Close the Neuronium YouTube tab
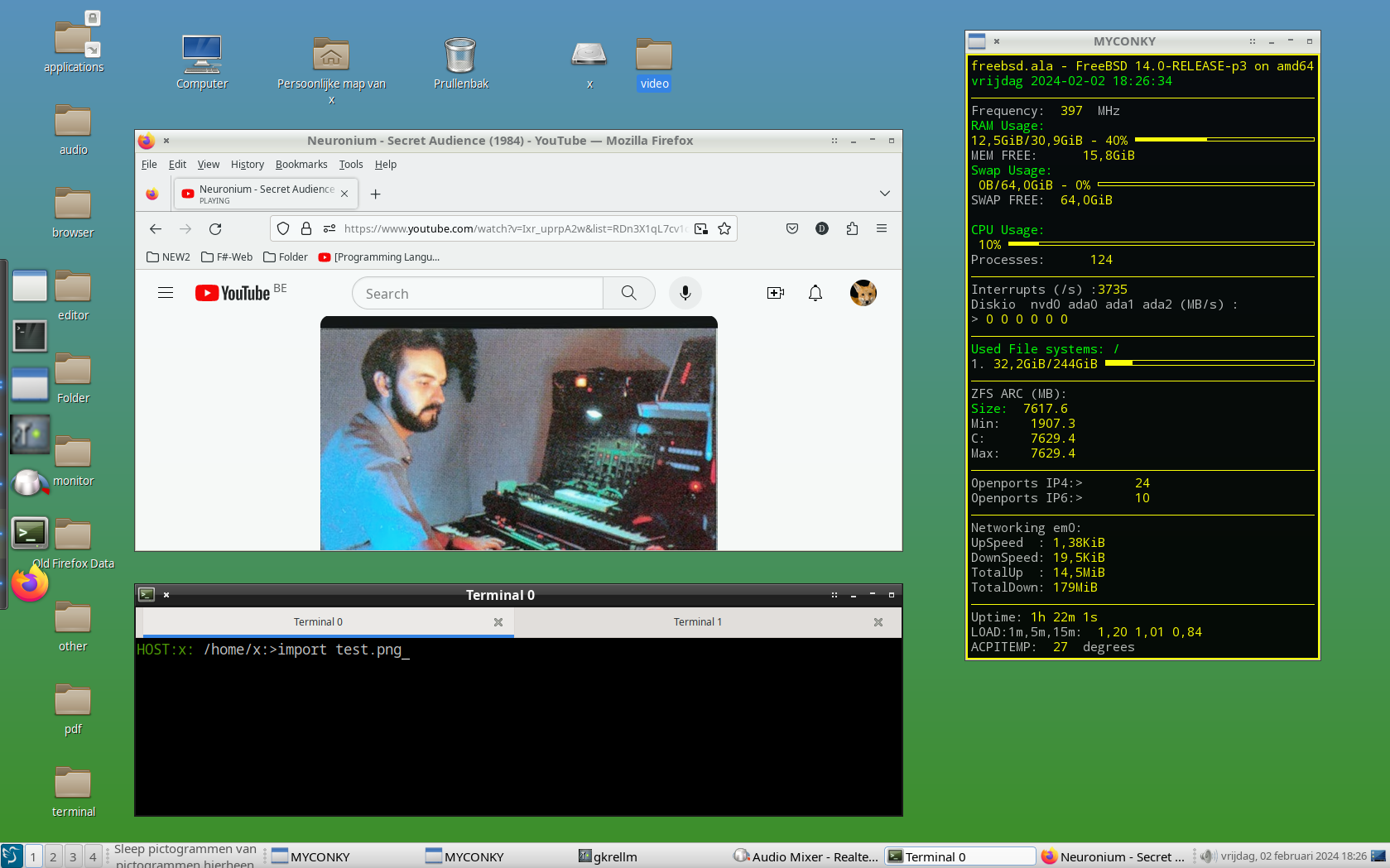The height and width of the screenshot is (868, 1390). (344, 194)
